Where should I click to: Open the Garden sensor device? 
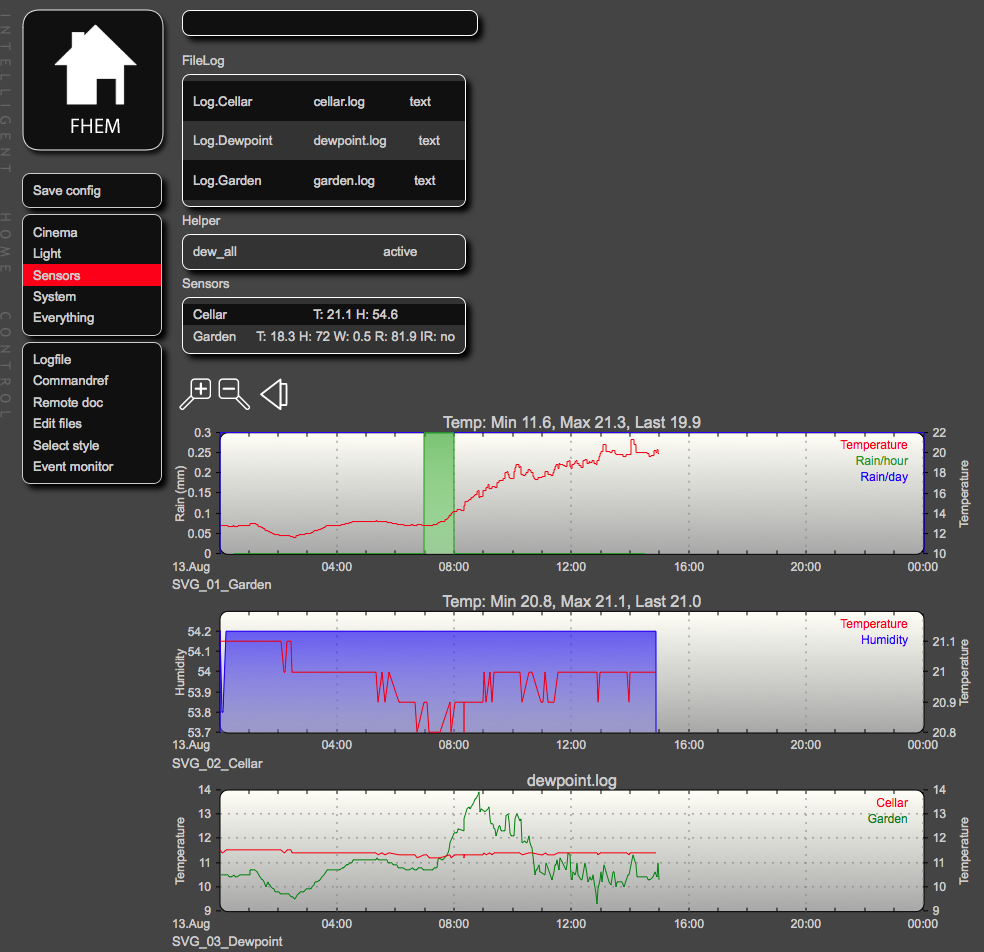(x=214, y=337)
